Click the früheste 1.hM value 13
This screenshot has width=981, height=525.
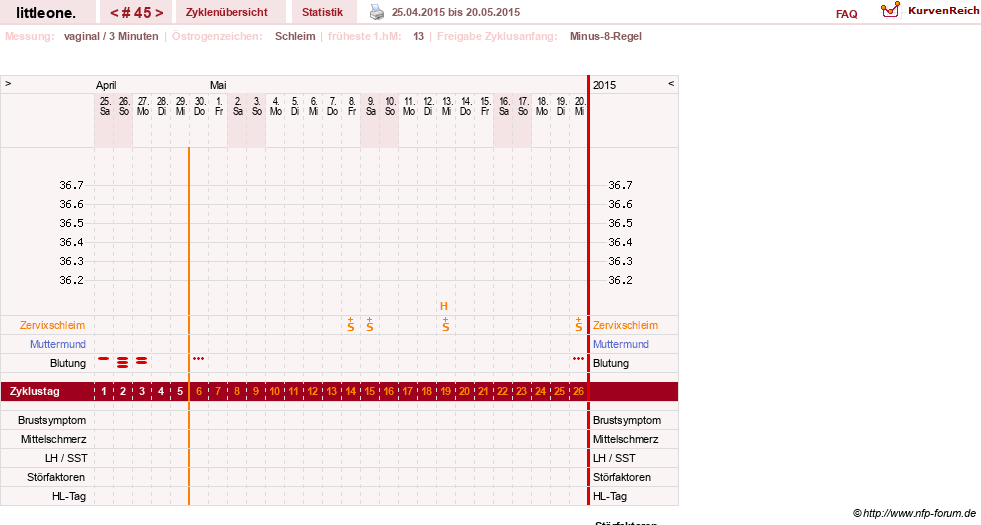(419, 36)
